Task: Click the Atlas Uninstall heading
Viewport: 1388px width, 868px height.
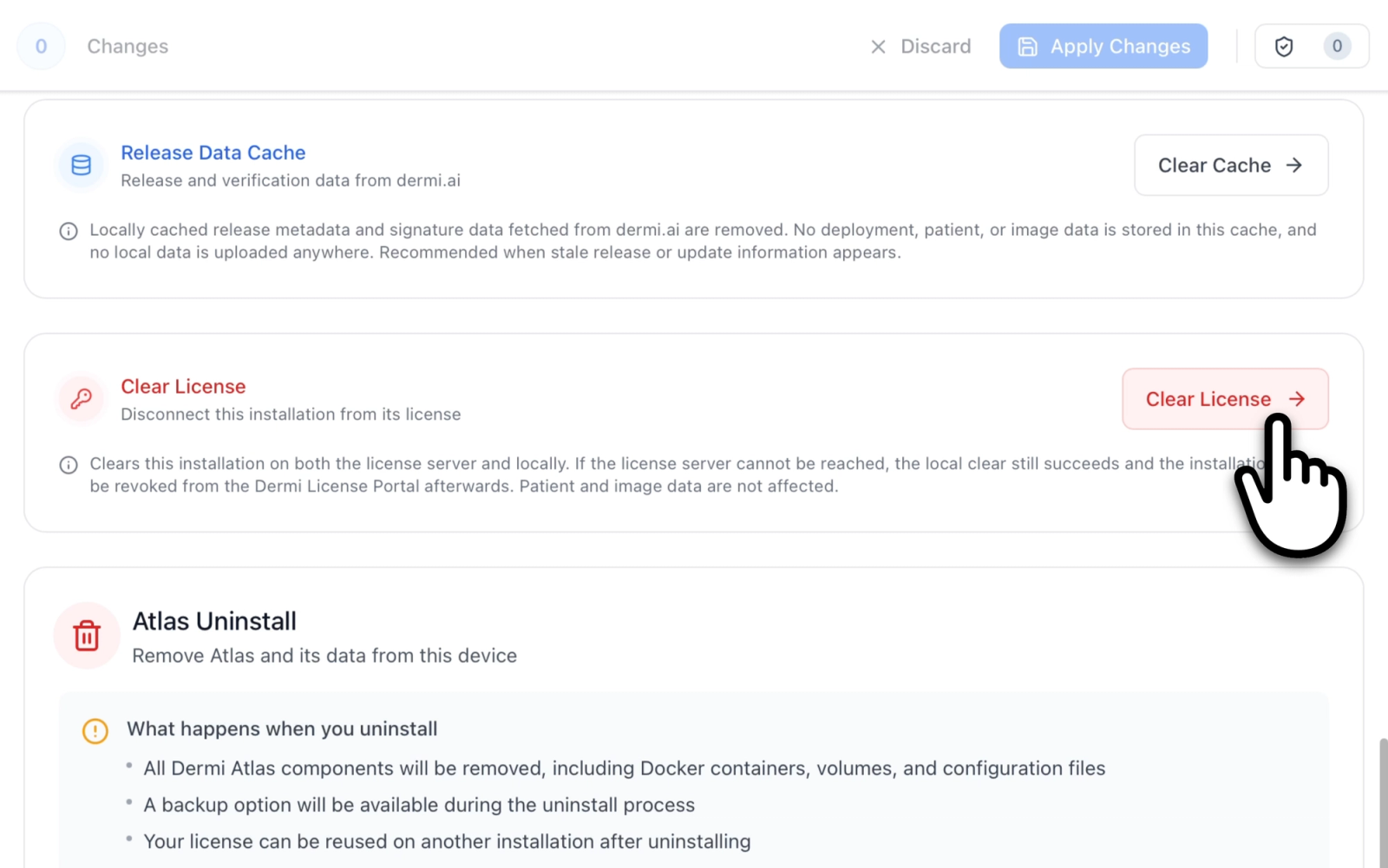Action: [214, 622]
